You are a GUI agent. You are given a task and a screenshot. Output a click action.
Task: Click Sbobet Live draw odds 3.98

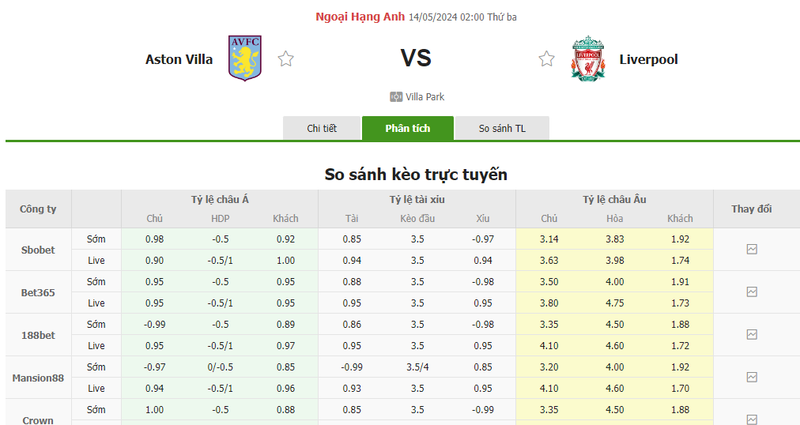(614, 260)
